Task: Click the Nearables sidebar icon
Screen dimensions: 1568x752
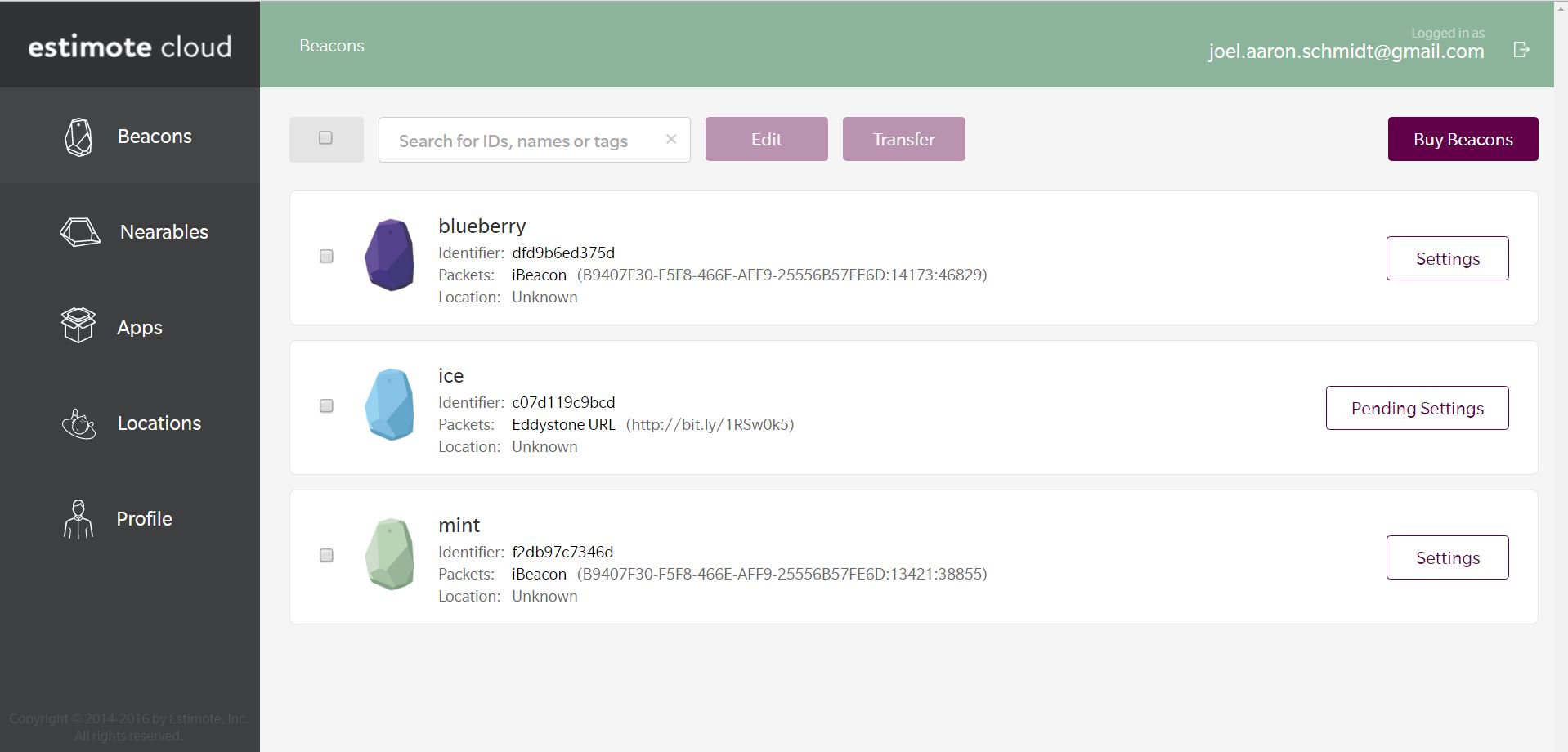Action: [80, 232]
